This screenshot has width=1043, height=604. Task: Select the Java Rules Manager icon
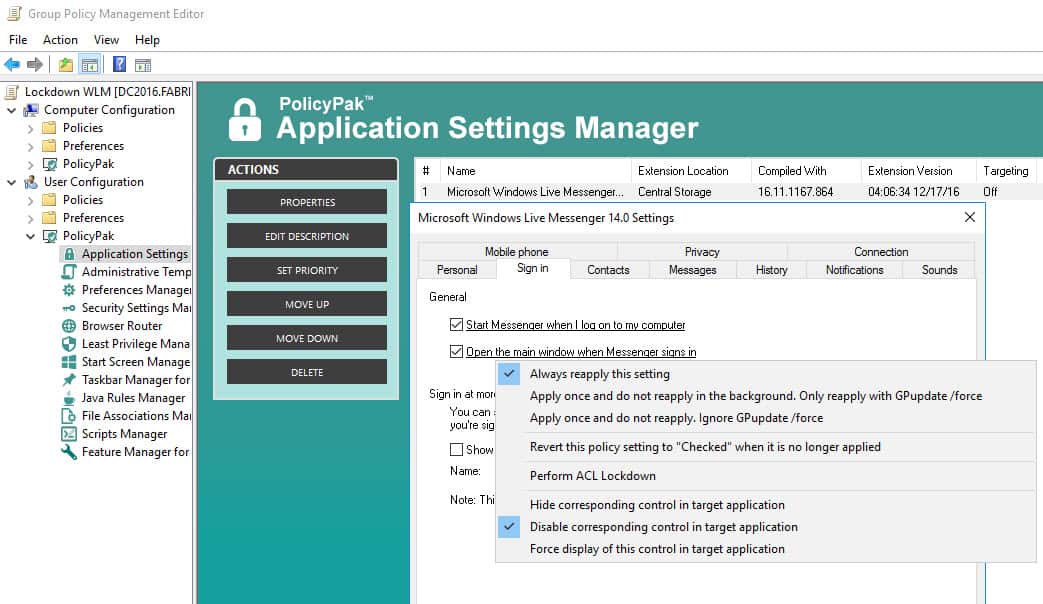69,398
